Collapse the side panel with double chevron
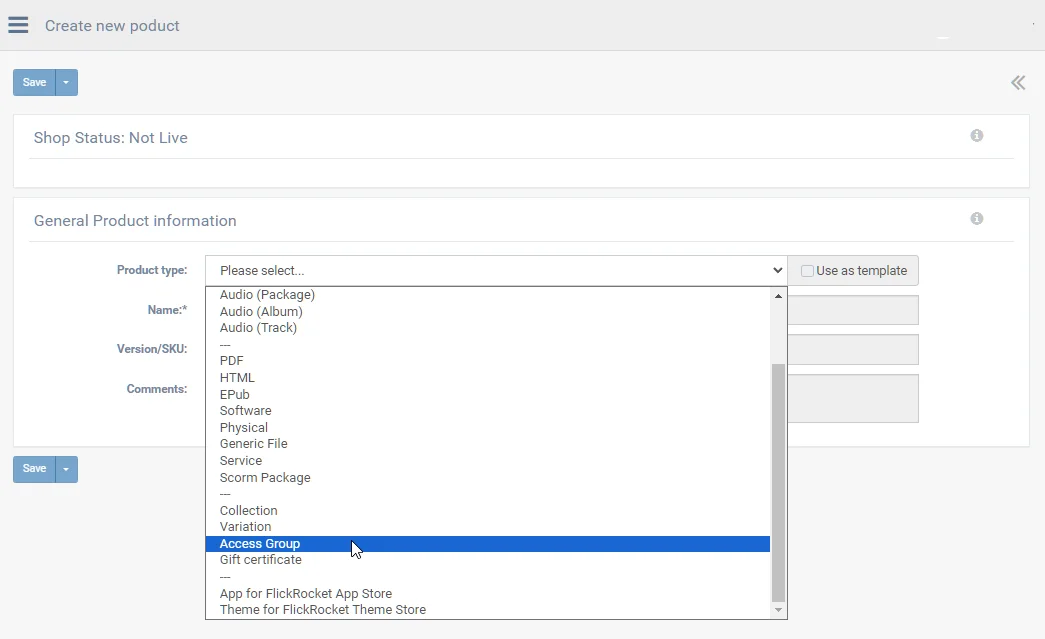The height and width of the screenshot is (639, 1045). pos(1018,83)
